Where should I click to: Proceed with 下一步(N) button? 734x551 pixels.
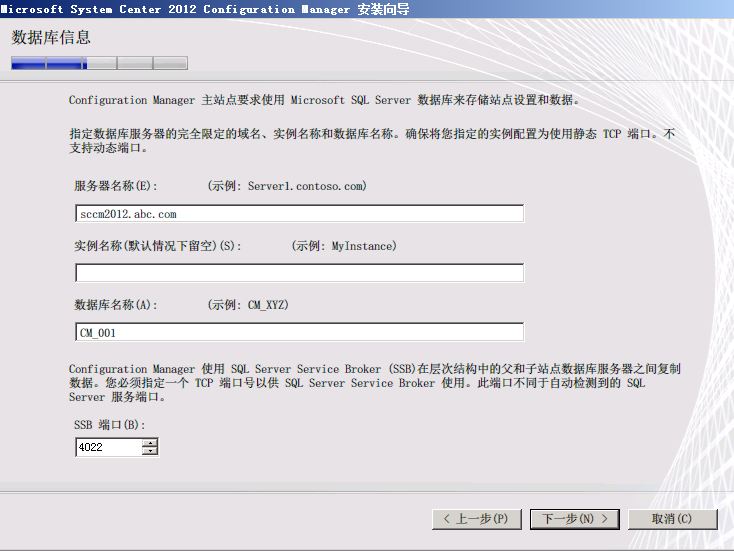pos(575,519)
